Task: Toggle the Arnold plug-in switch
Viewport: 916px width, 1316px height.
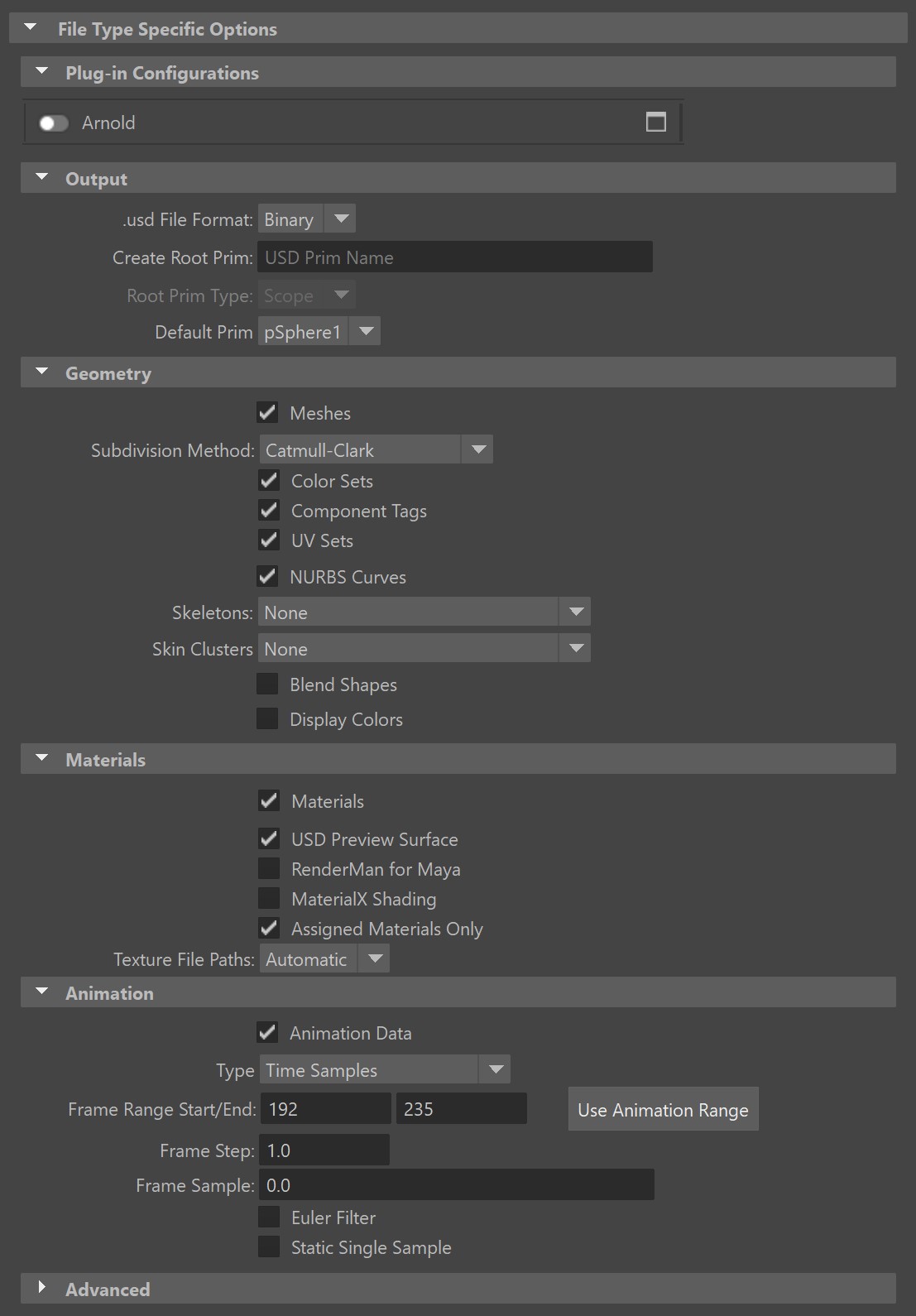Action: coord(54,123)
